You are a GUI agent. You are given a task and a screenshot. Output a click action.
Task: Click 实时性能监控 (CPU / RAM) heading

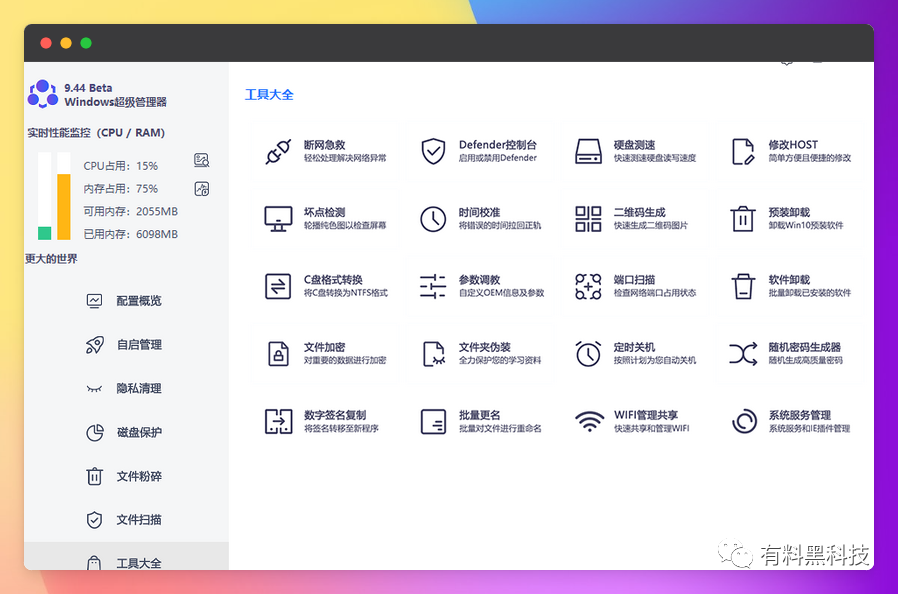point(96,133)
